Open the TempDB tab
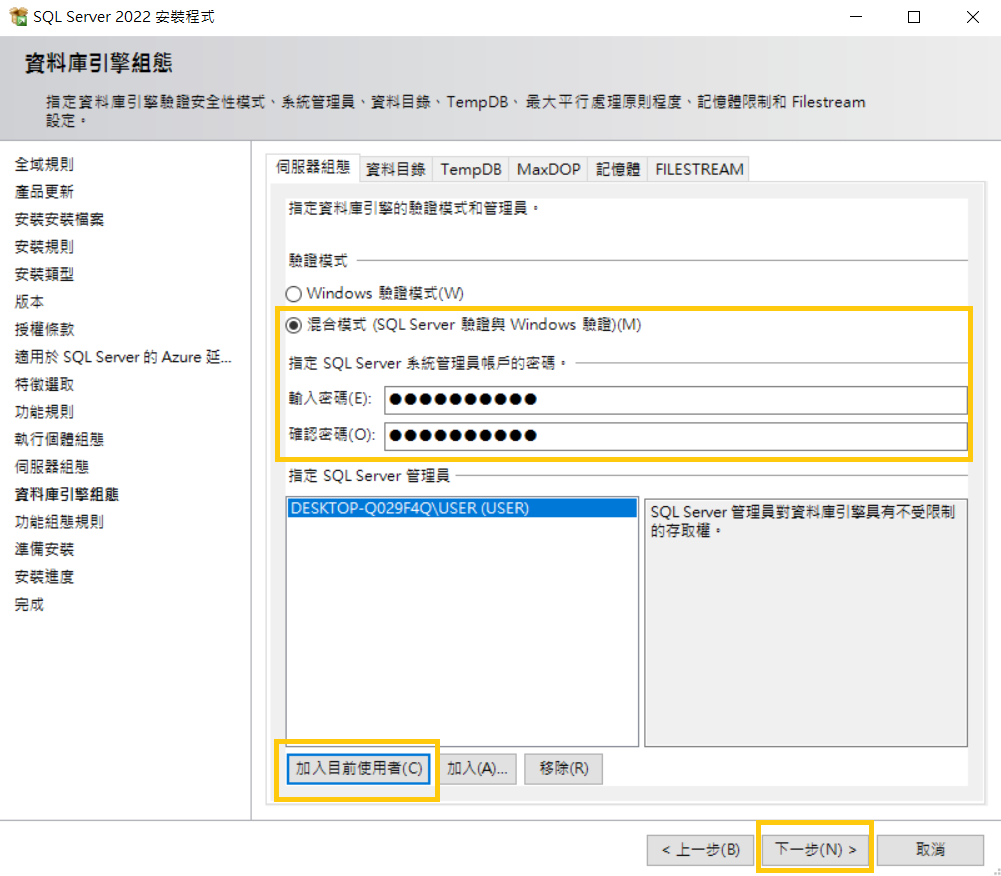Viewport: 1001px width, 876px height. (x=470, y=169)
